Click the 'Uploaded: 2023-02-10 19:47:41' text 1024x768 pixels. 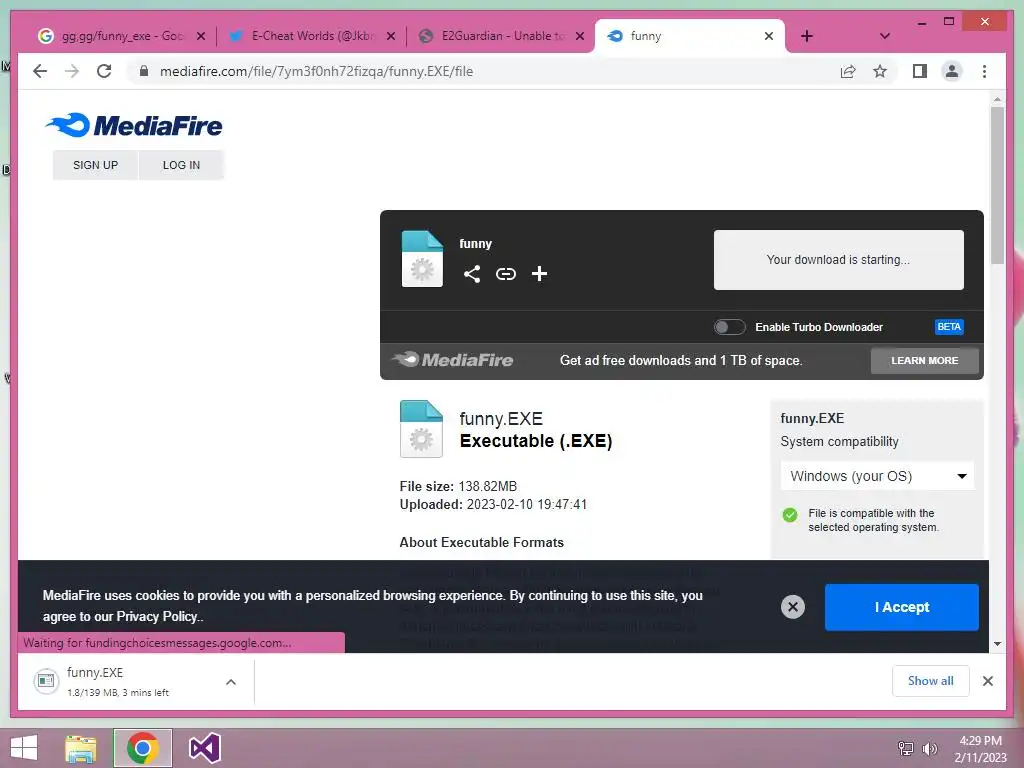[493, 504]
